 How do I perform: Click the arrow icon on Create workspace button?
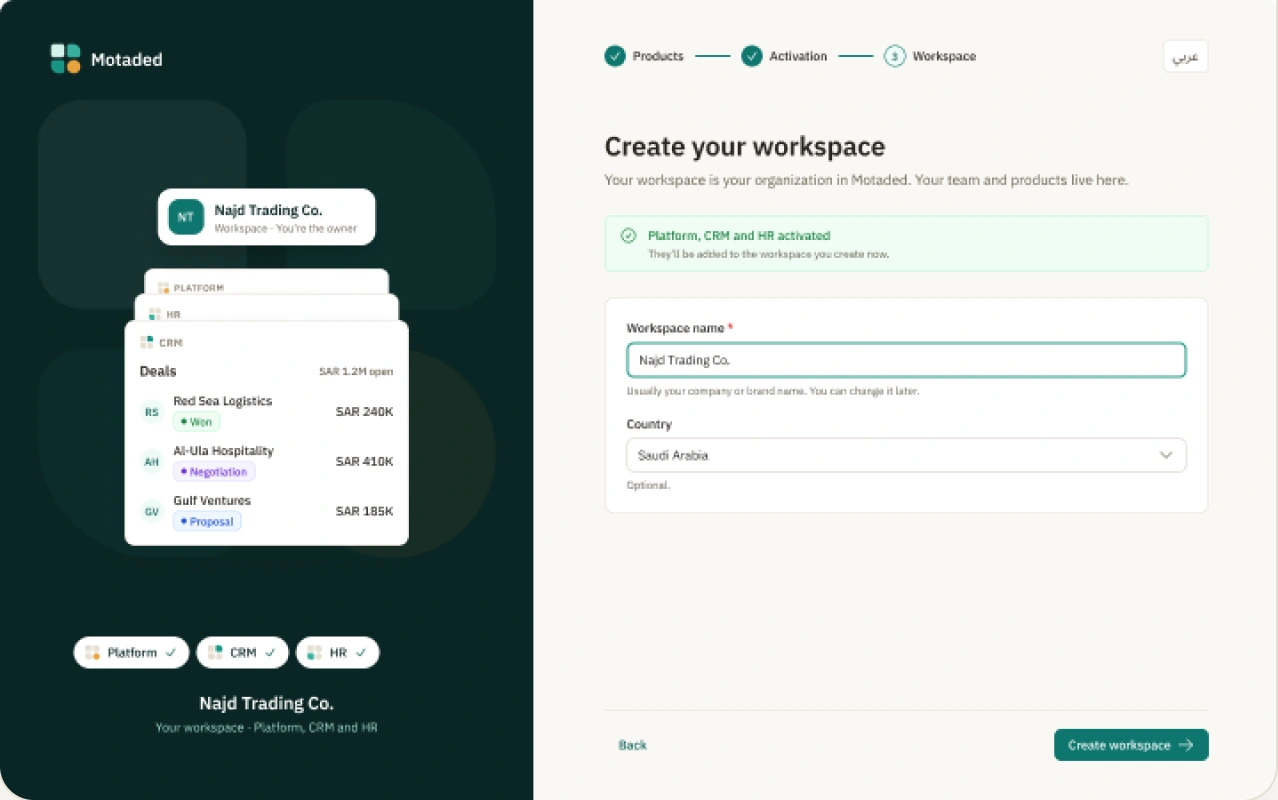tap(1186, 745)
